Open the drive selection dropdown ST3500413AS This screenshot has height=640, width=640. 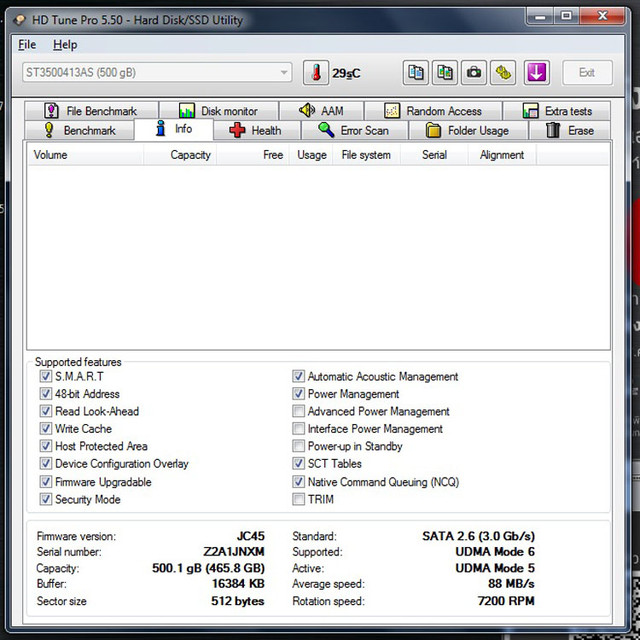(157, 73)
